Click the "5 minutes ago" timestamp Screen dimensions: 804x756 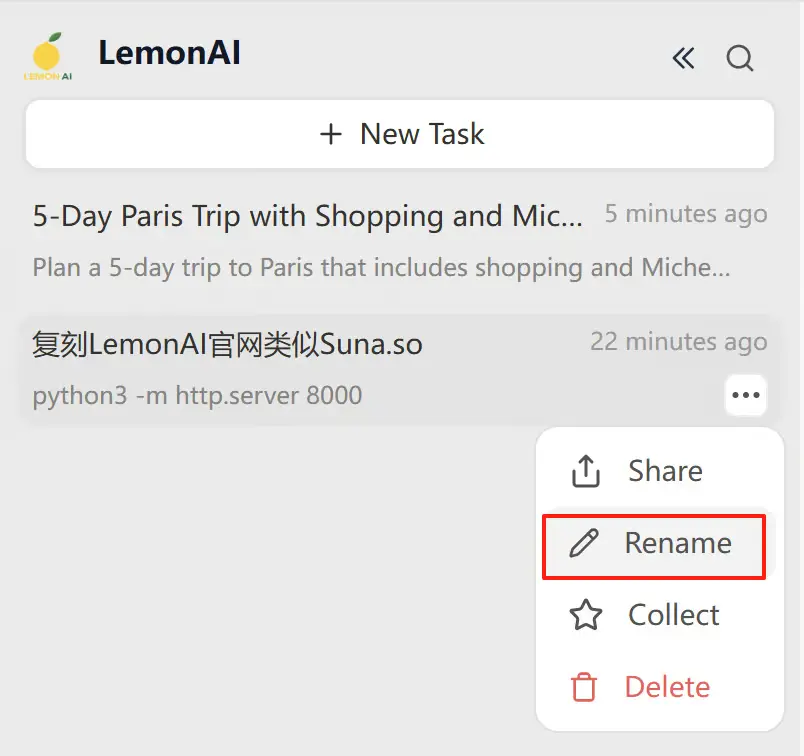[x=686, y=214]
